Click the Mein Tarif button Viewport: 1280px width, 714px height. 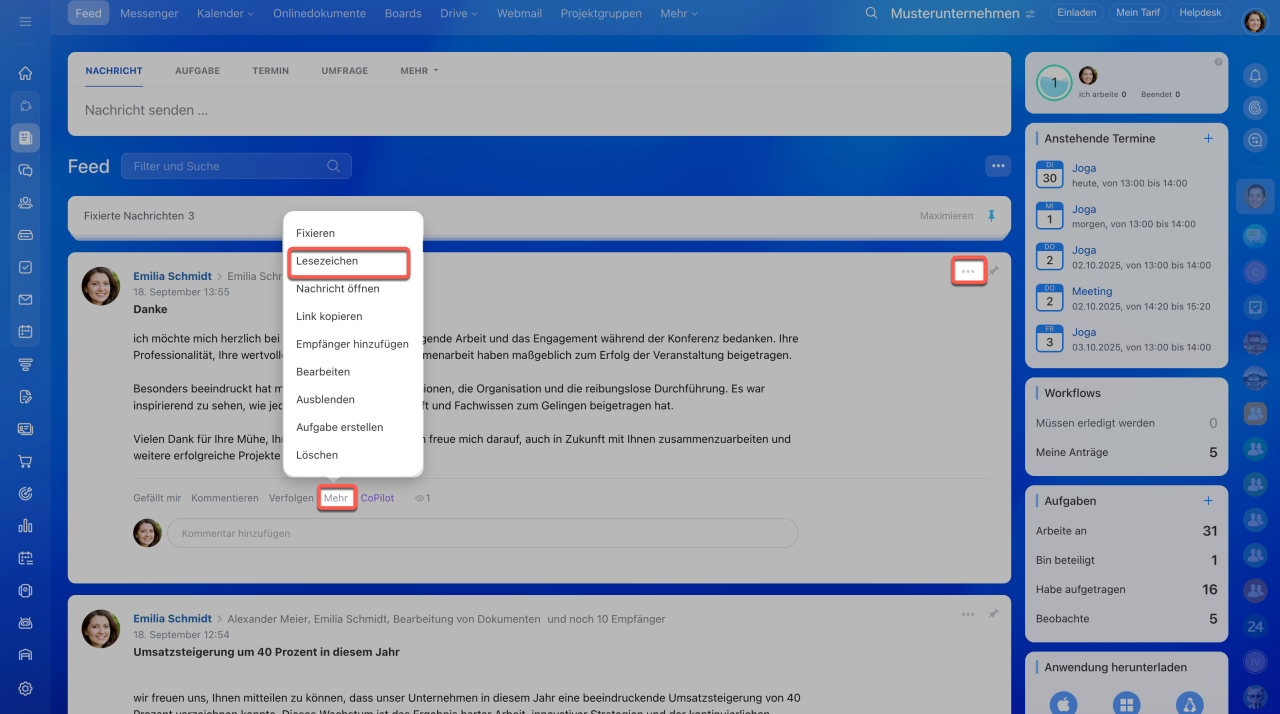tap(1138, 13)
